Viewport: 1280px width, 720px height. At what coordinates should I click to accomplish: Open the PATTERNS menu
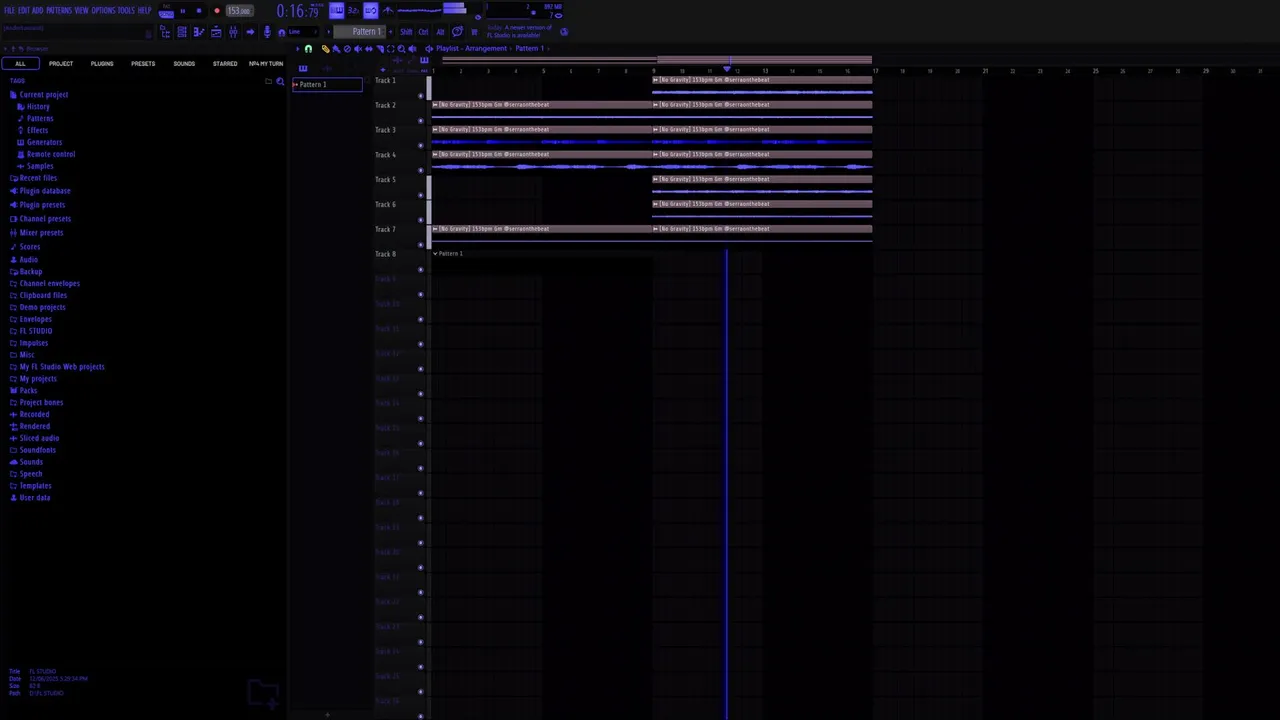[x=59, y=10]
